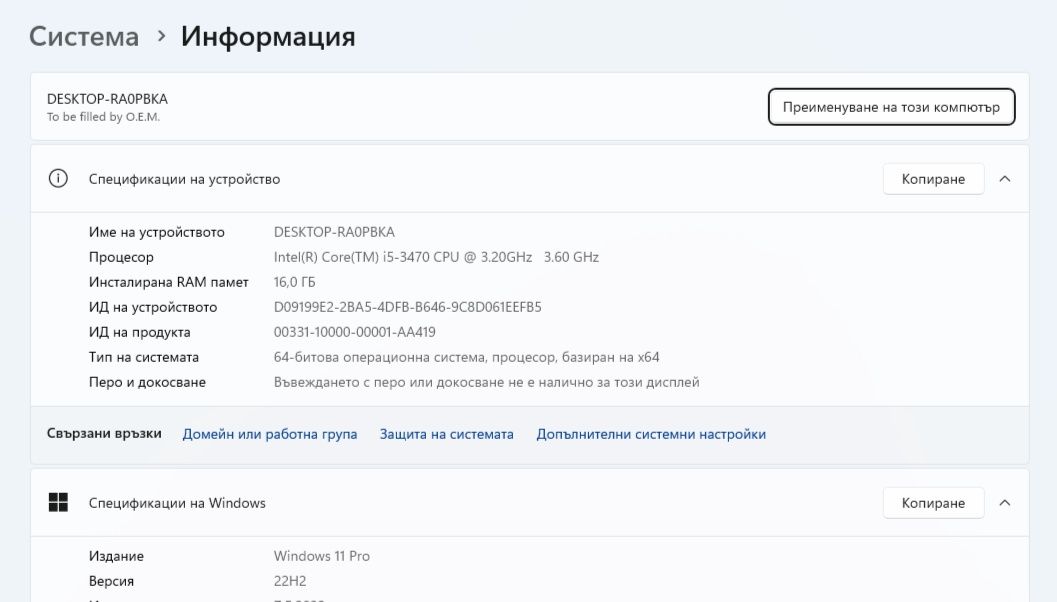Click the Информация breadcrumb title

tap(268, 37)
